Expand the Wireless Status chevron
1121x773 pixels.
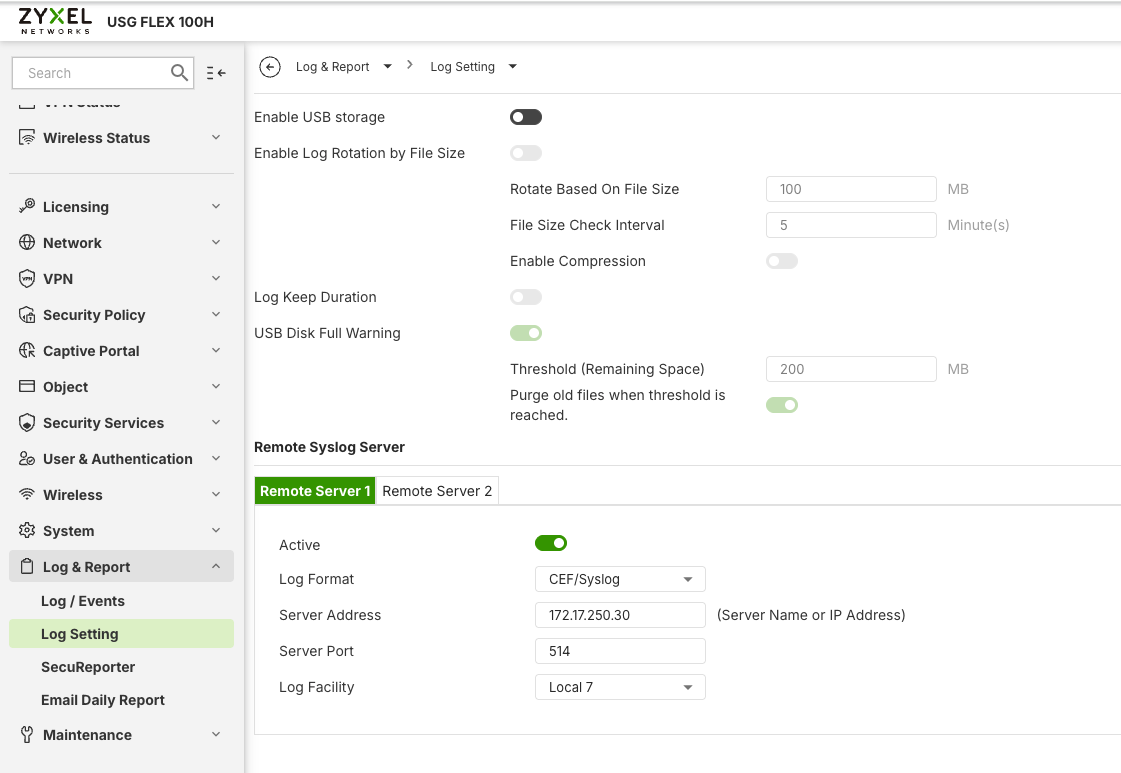216,137
